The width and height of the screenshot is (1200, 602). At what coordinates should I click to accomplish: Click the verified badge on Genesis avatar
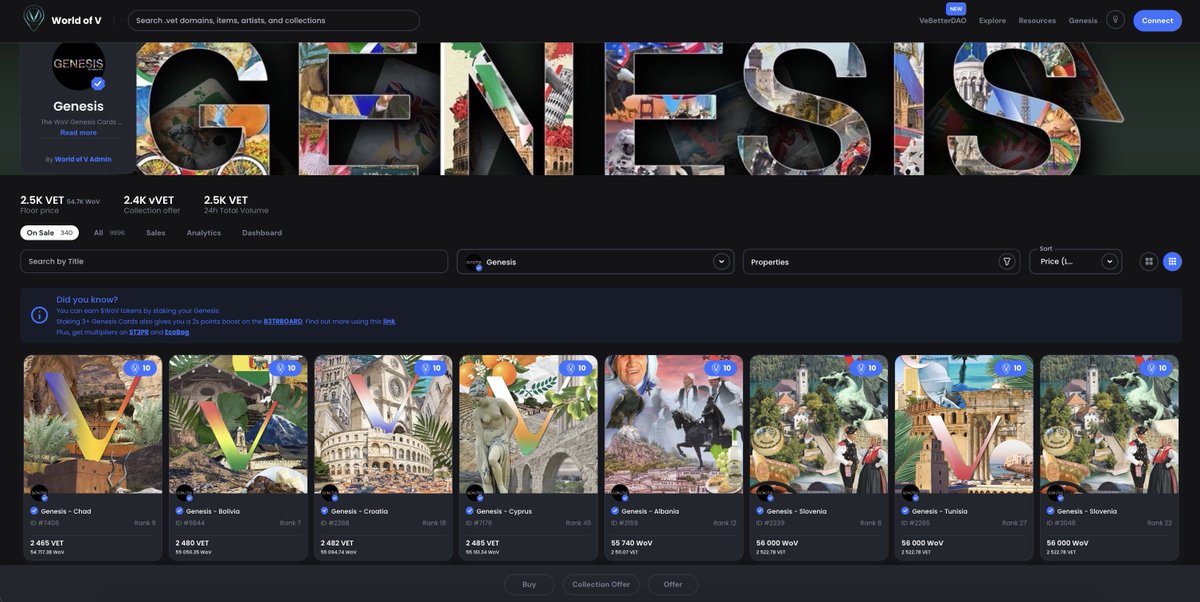tap(98, 84)
